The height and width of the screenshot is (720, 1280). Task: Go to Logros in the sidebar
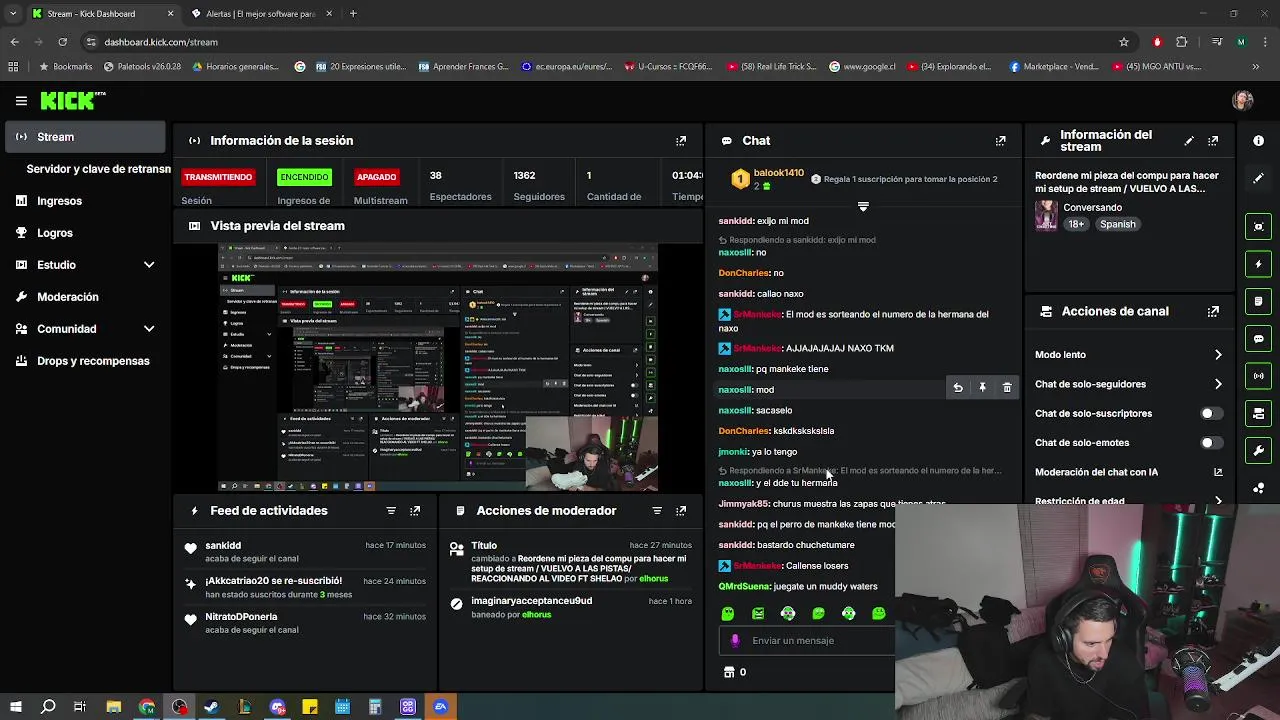click(x=85, y=233)
